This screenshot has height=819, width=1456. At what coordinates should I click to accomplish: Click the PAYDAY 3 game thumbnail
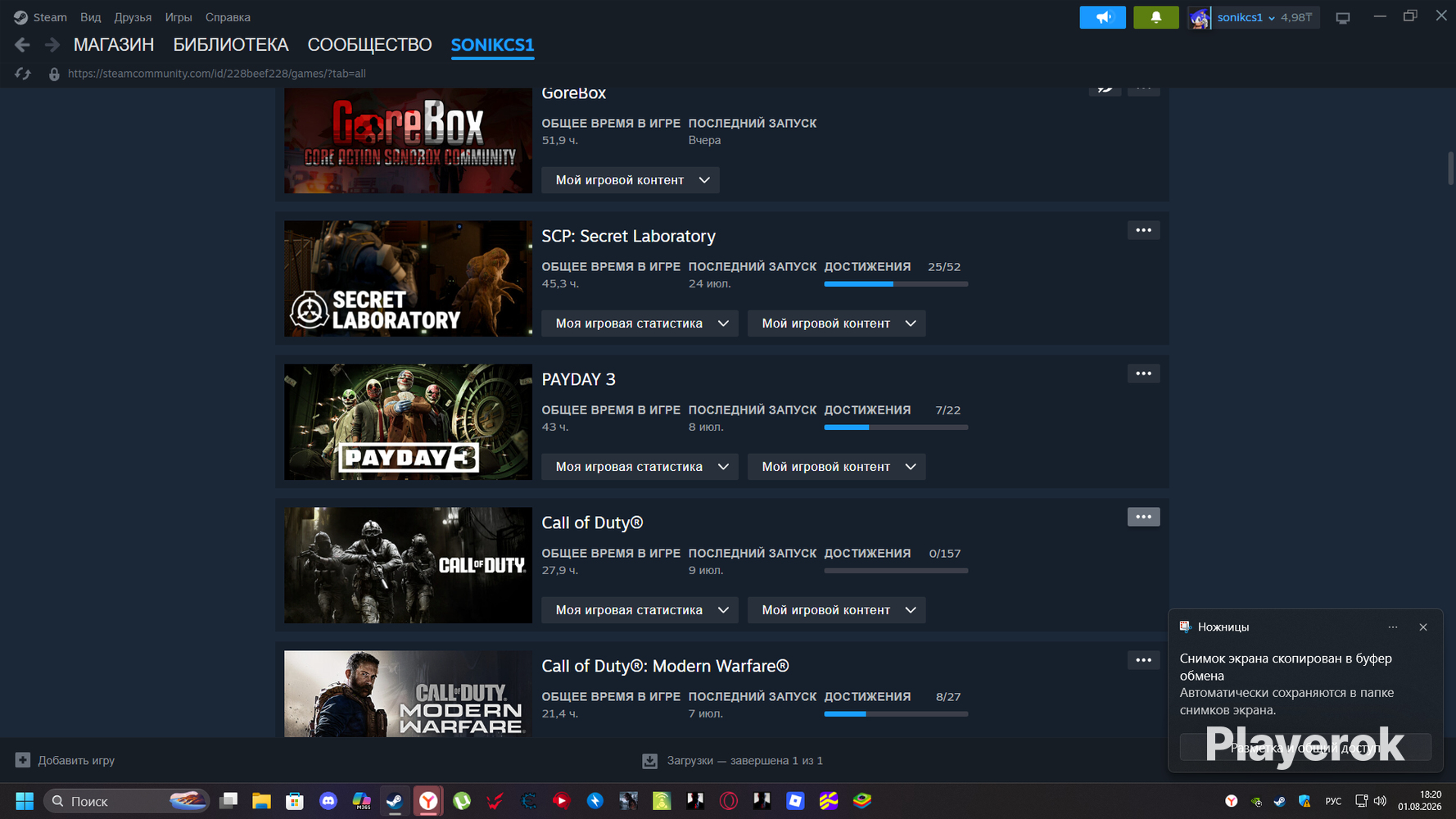(408, 422)
